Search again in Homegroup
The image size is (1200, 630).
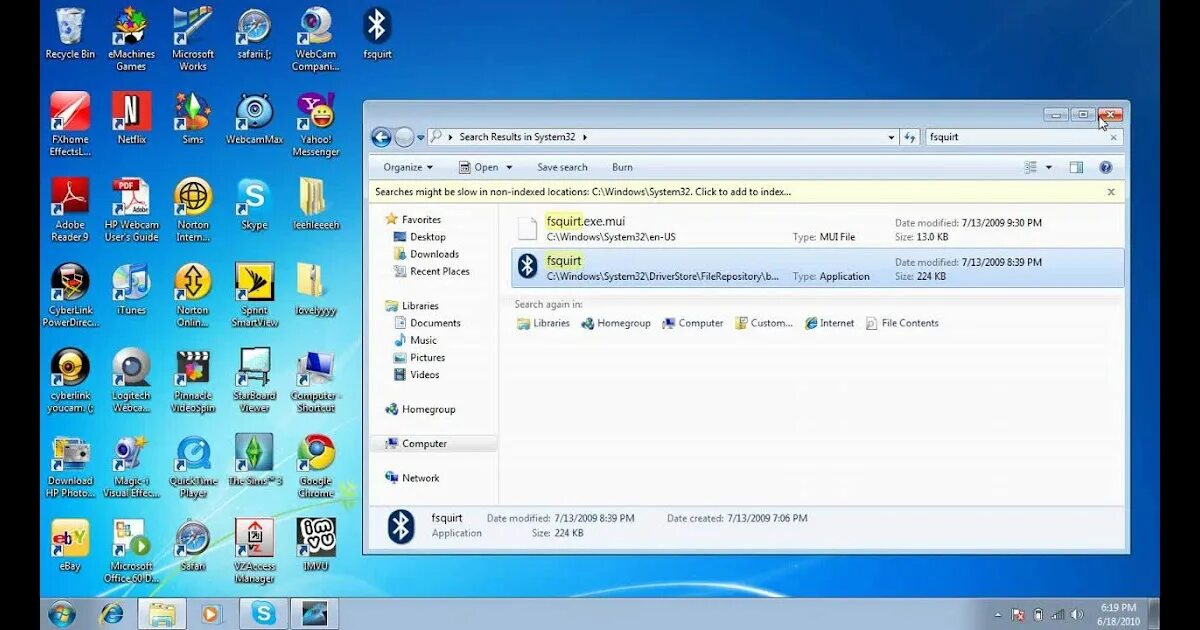click(616, 323)
